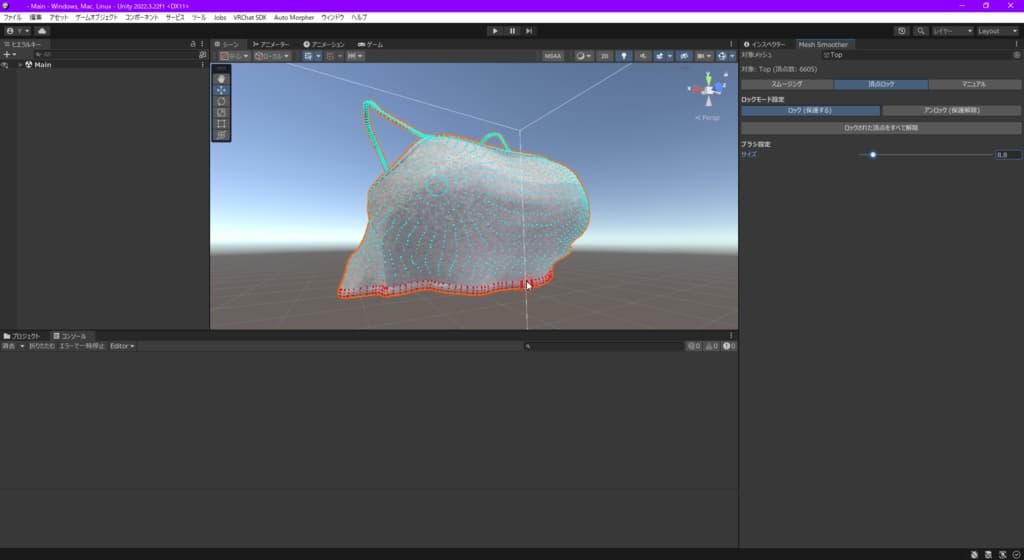Screen dimensions: 1024x560
Task: Open the Layout dropdown
Action: point(997,31)
